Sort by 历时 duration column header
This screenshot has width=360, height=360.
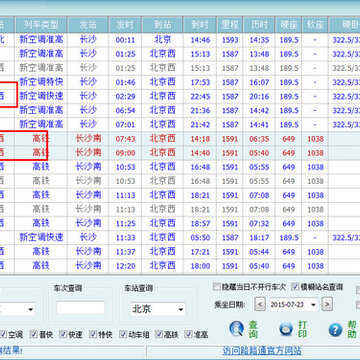point(259,24)
